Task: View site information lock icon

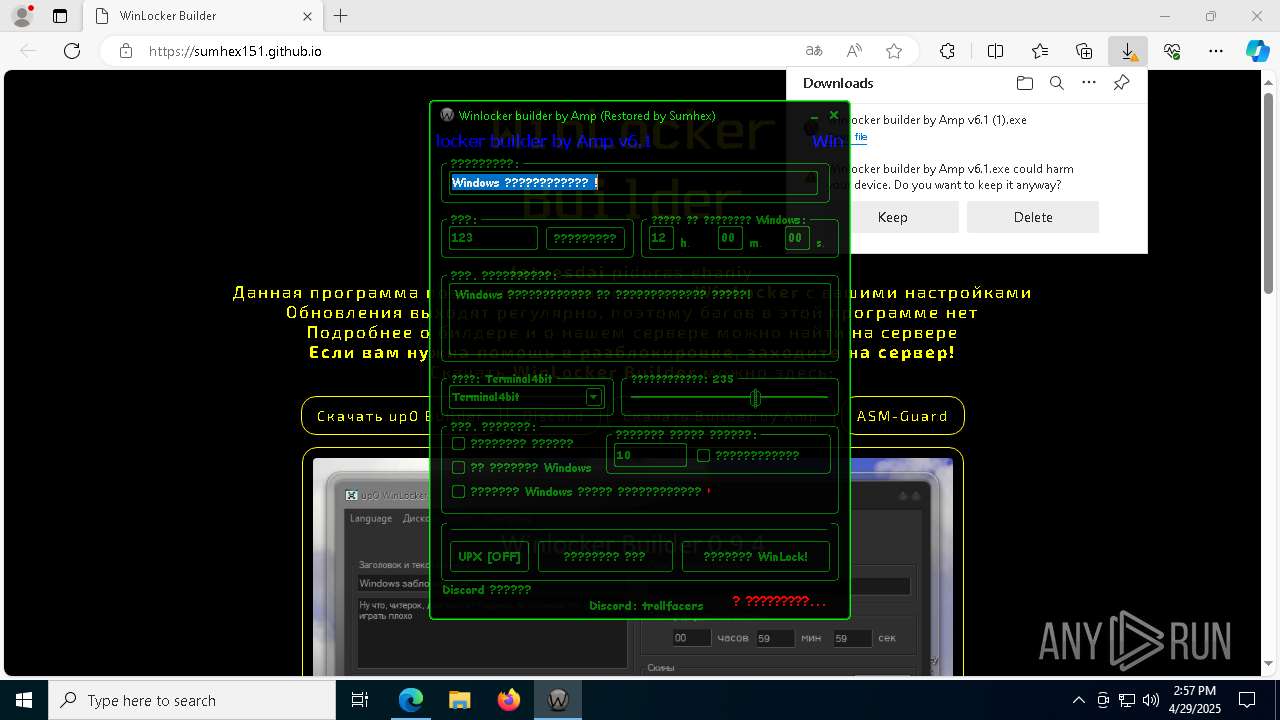Action: (126, 51)
